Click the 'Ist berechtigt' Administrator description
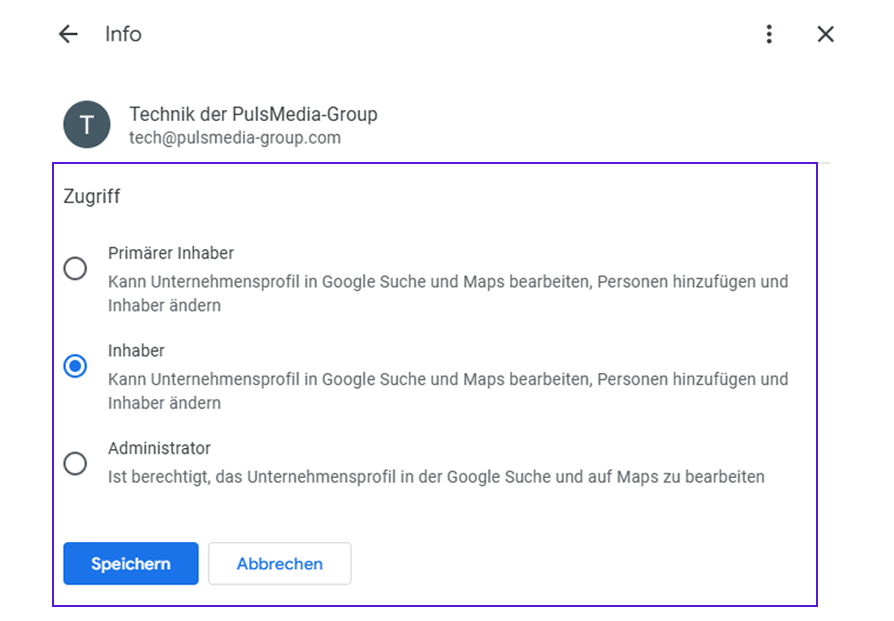Image resolution: width=894 pixels, height=621 pixels. coord(436,477)
